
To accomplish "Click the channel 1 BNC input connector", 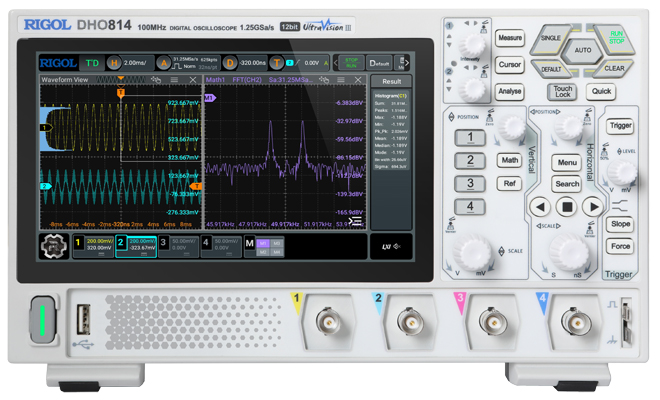I will [328, 323].
